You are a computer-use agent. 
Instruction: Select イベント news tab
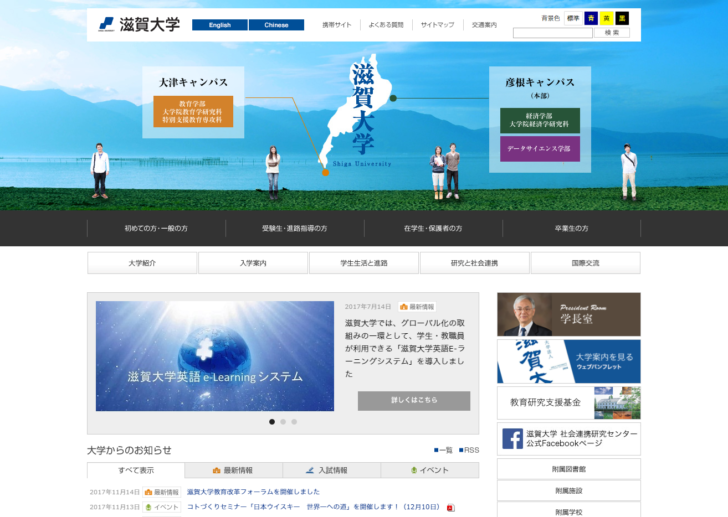pyautogui.click(x=430, y=470)
